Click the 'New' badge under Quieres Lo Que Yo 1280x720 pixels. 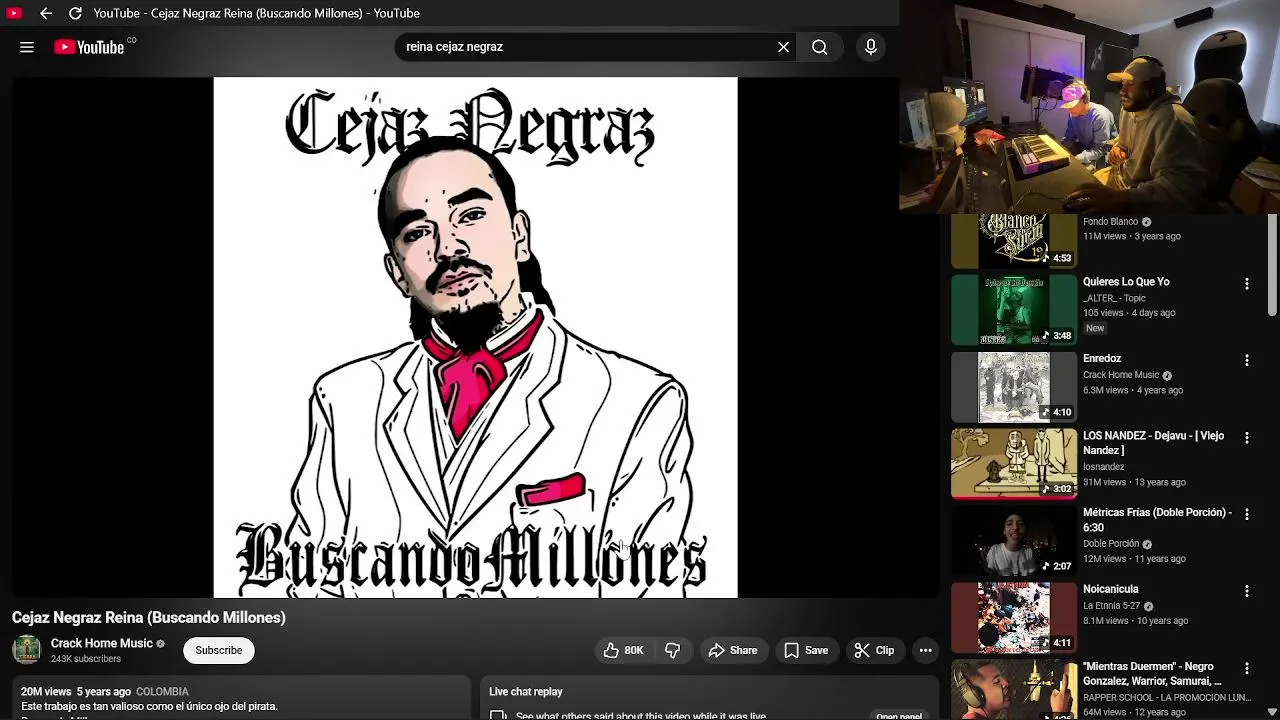pyautogui.click(x=1095, y=328)
